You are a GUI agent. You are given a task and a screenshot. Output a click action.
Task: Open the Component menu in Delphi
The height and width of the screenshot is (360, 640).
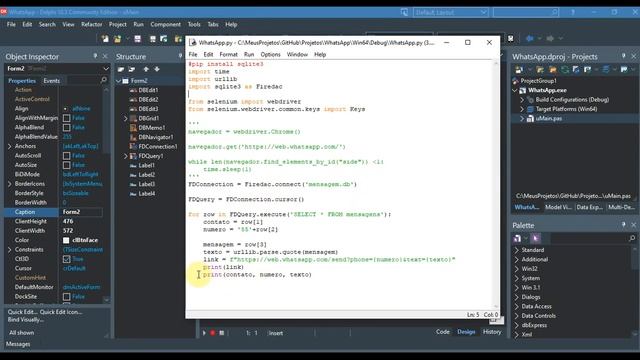pyautogui.click(x=165, y=24)
